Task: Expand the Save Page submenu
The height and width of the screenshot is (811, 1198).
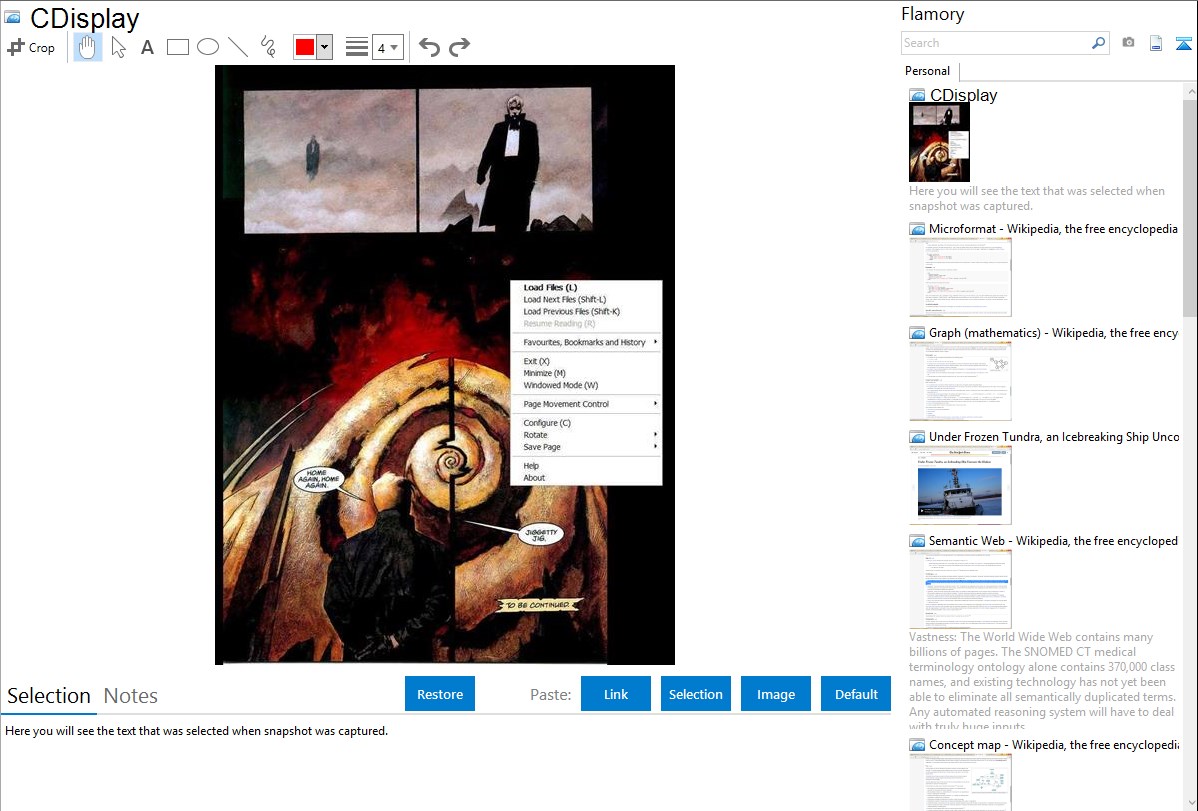Action: pyautogui.click(x=585, y=447)
